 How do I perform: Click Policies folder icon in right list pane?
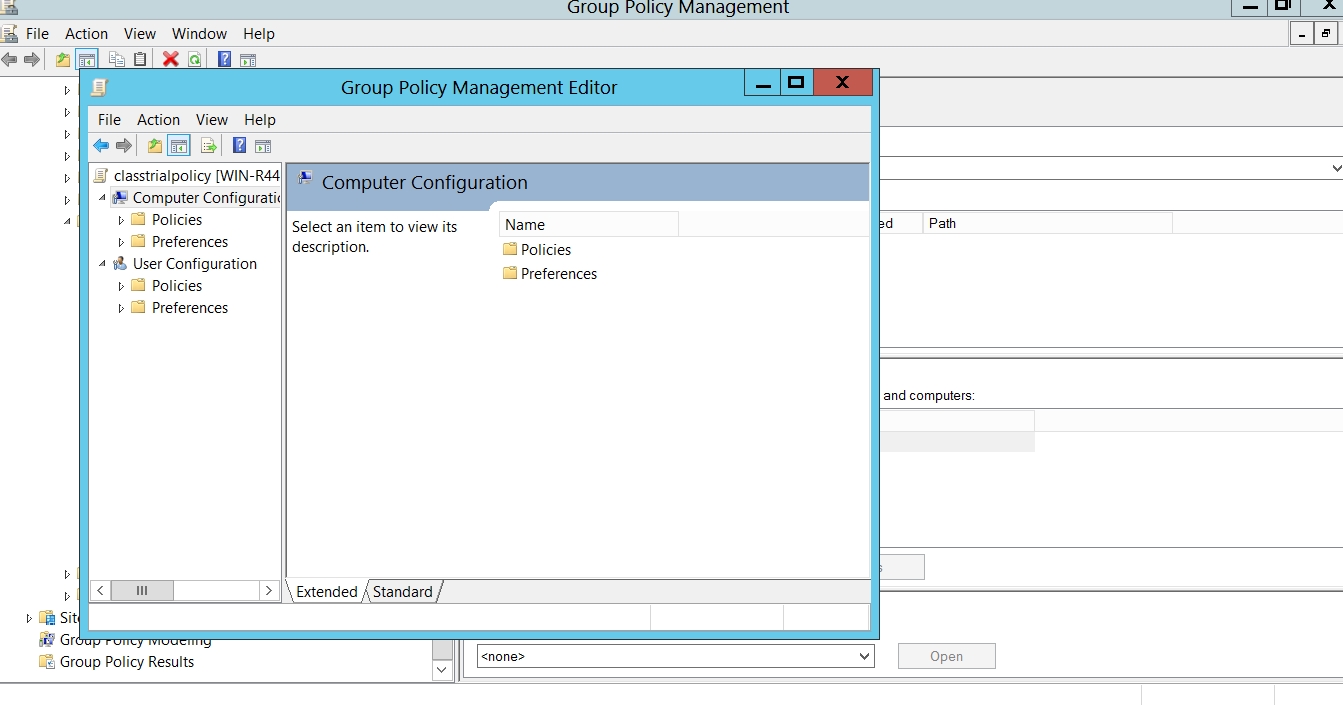click(x=510, y=249)
